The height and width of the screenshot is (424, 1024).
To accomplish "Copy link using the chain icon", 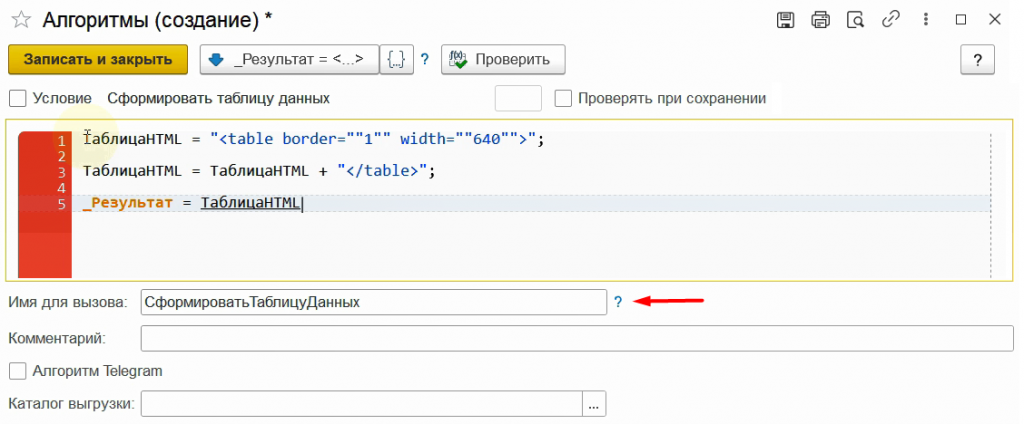I will tap(891, 20).
